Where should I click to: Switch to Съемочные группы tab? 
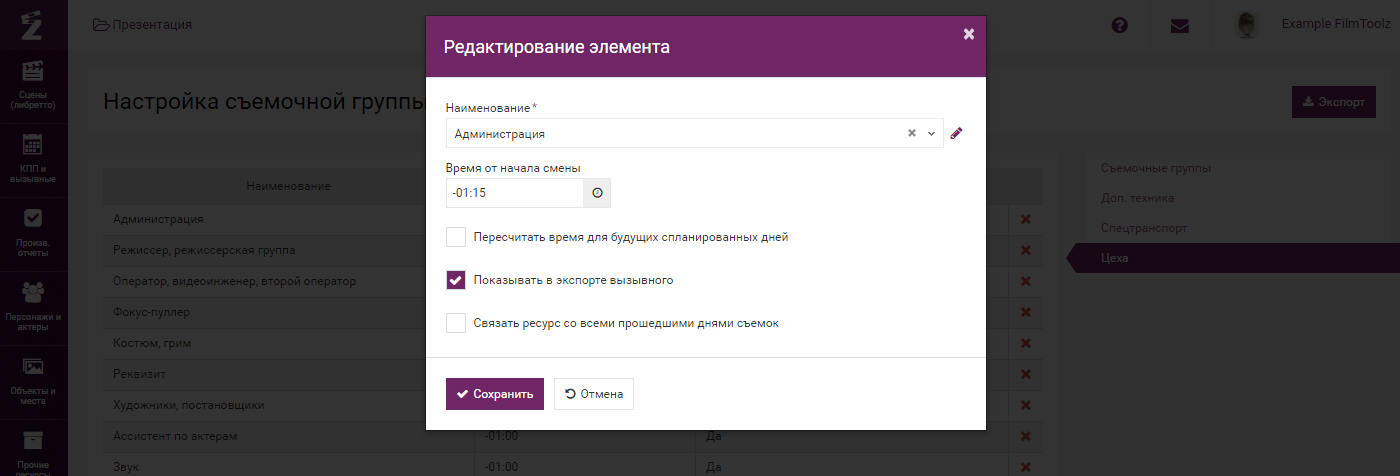point(1156,168)
